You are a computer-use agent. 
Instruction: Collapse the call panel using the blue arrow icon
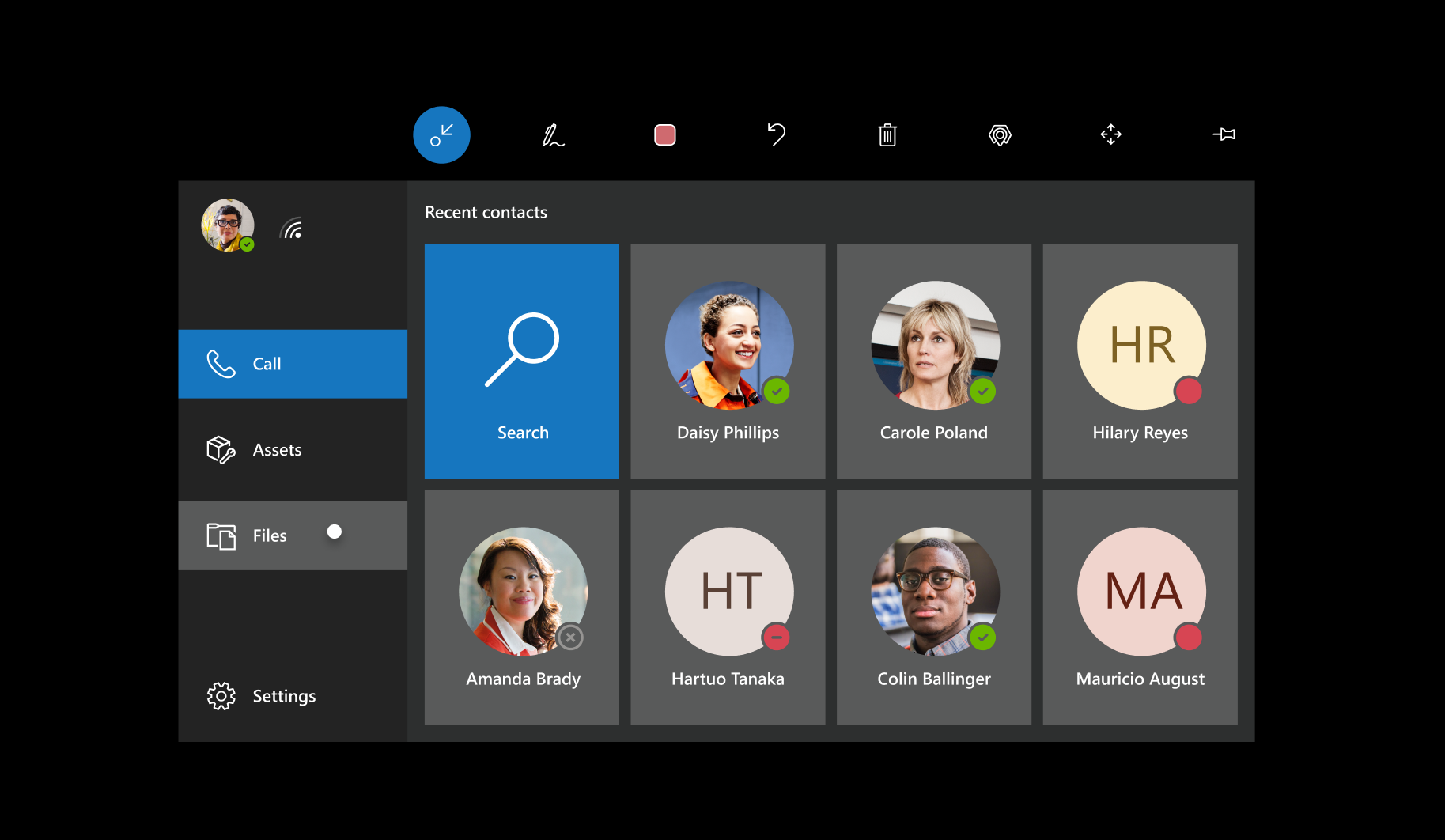pyautogui.click(x=441, y=134)
